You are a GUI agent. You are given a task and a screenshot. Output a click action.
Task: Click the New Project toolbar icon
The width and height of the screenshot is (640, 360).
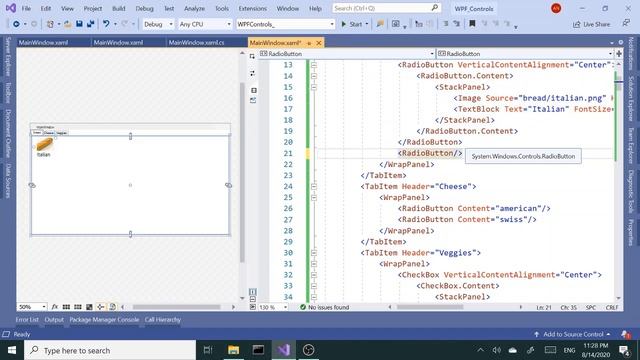tap(50, 24)
